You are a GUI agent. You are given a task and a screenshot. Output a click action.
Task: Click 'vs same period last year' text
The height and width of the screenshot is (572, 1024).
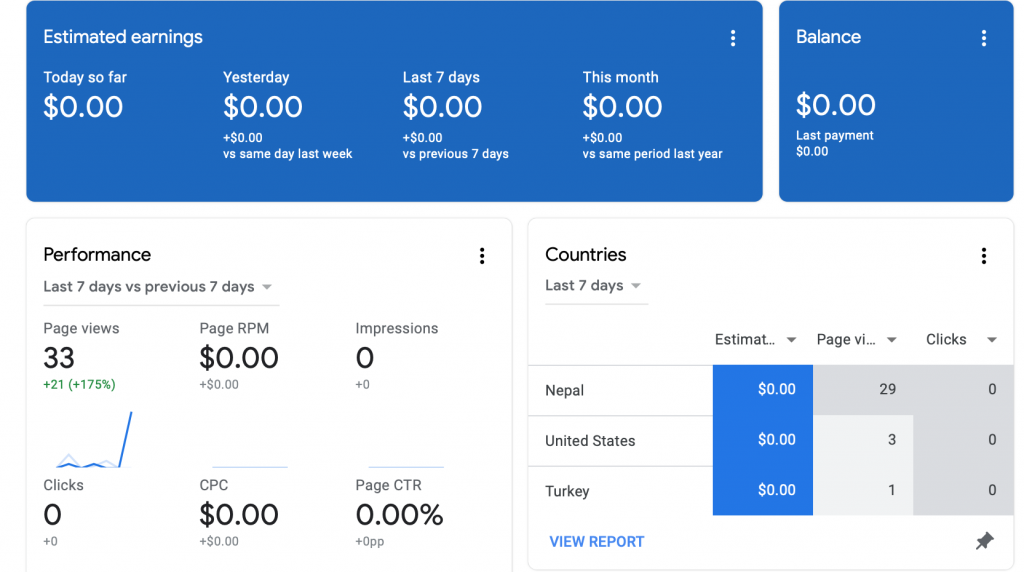pyautogui.click(x=652, y=154)
